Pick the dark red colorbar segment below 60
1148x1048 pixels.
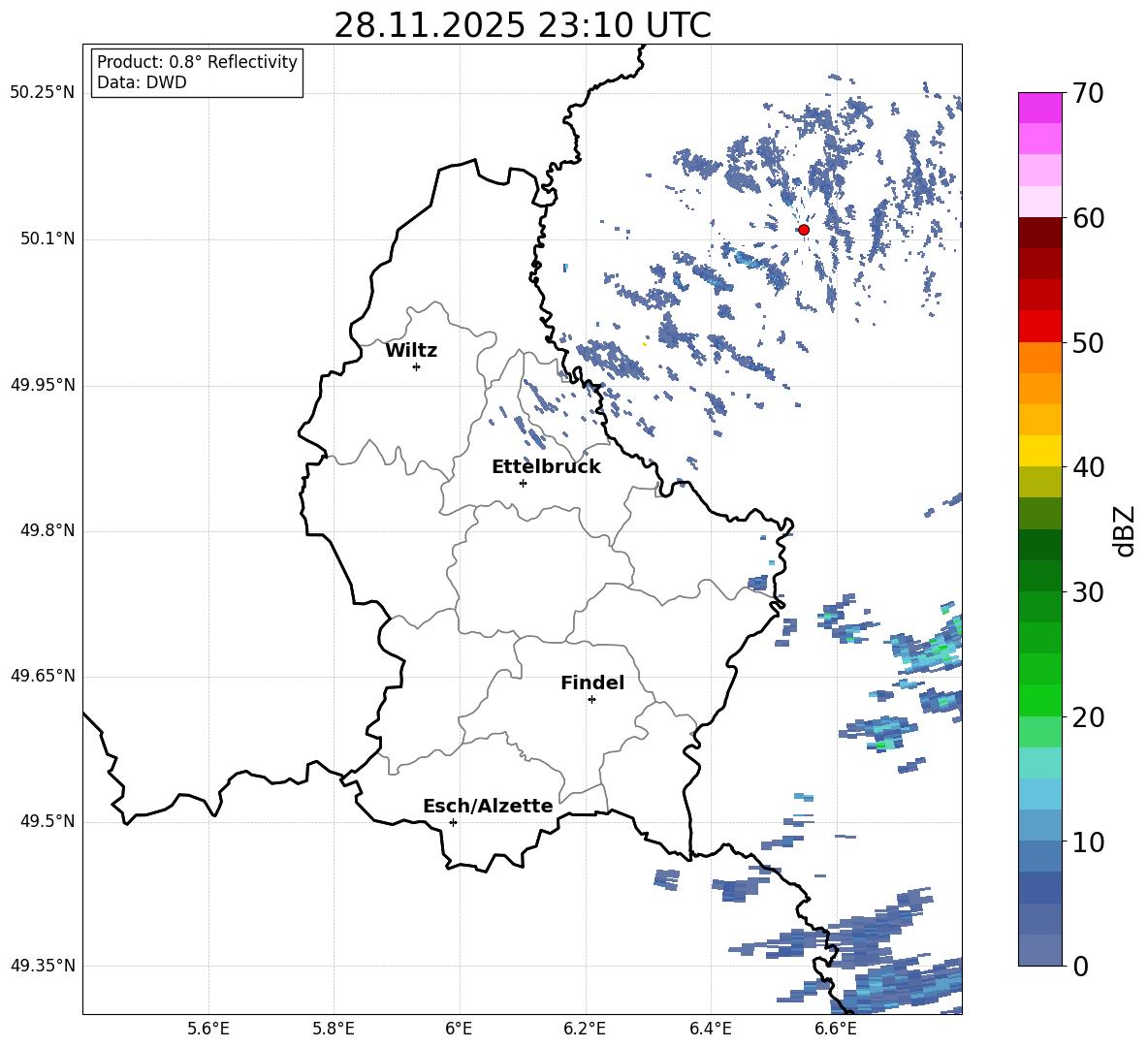[1040, 234]
